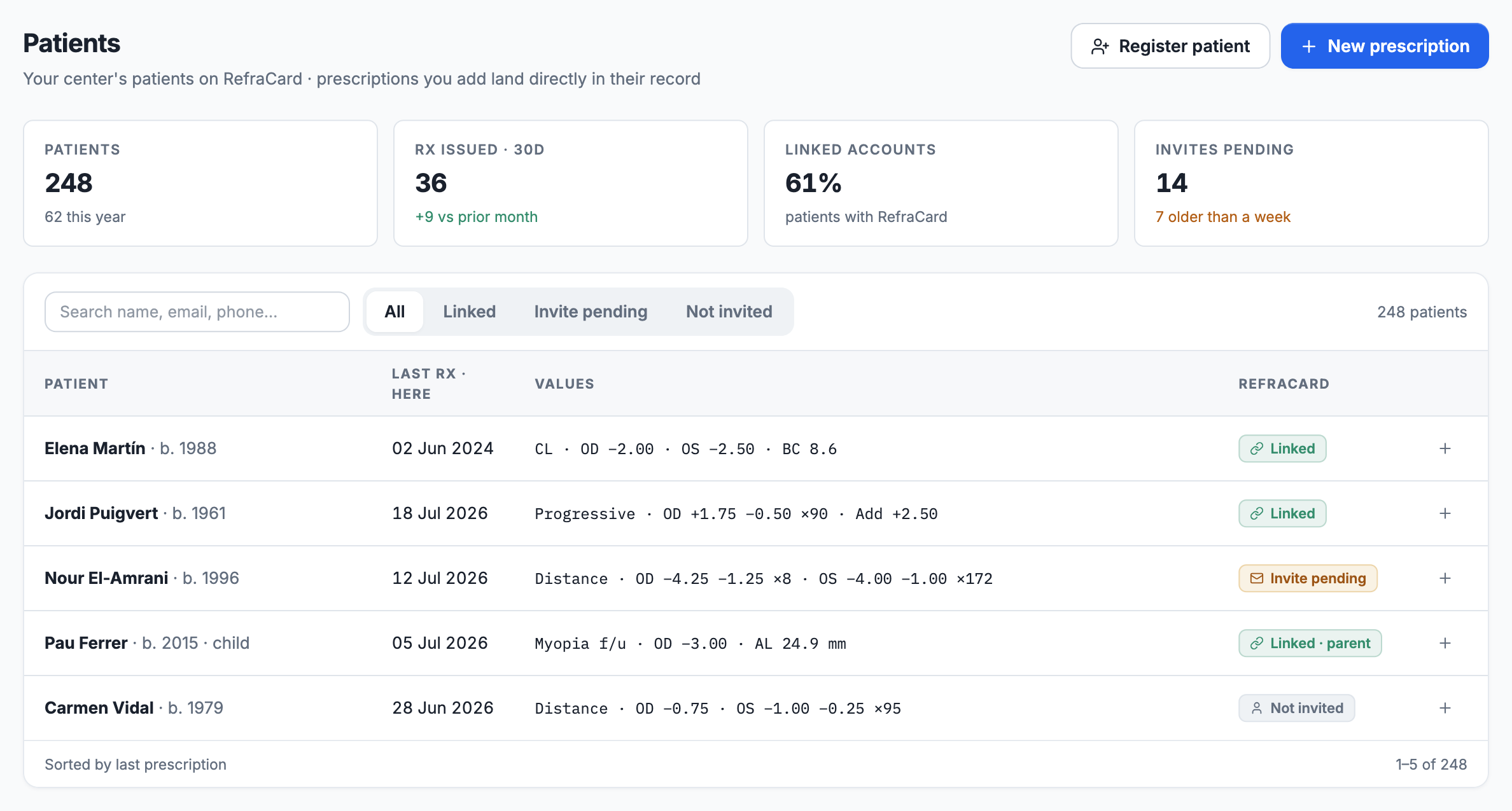
Task: Click the '248 patients' count label
Action: click(1422, 312)
